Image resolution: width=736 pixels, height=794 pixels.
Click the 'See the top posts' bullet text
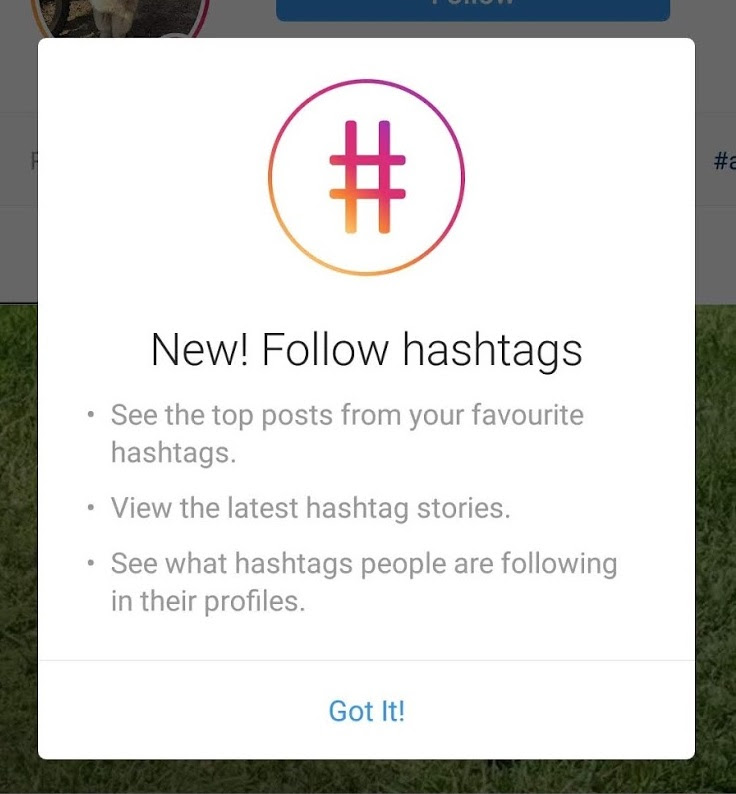[x=347, y=433]
